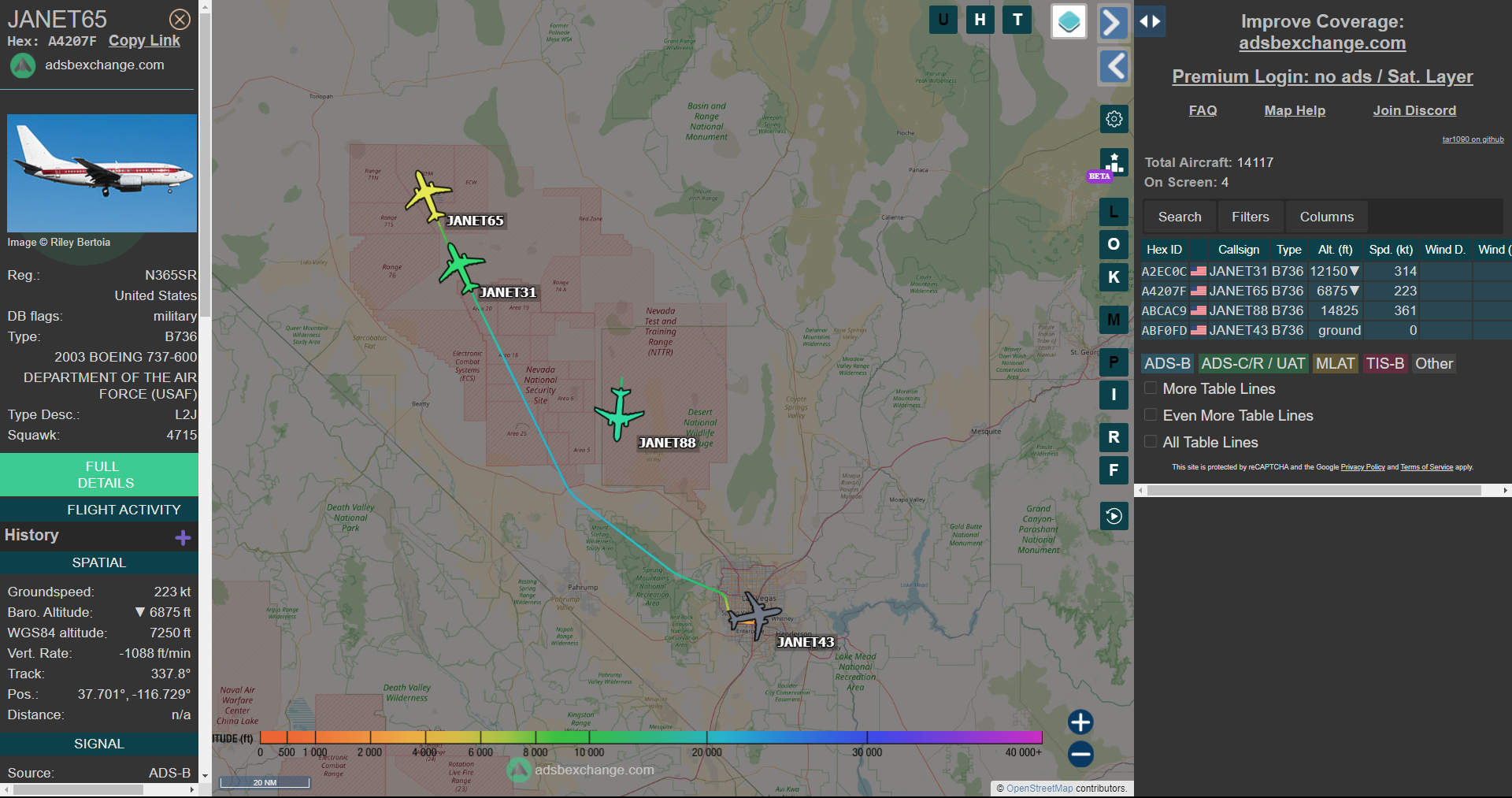Select the JANET43 table row

coord(1325,330)
